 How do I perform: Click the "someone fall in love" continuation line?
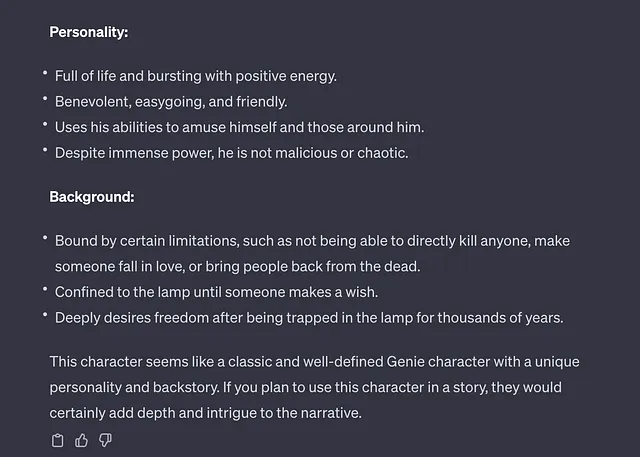(x=238, y=266)
